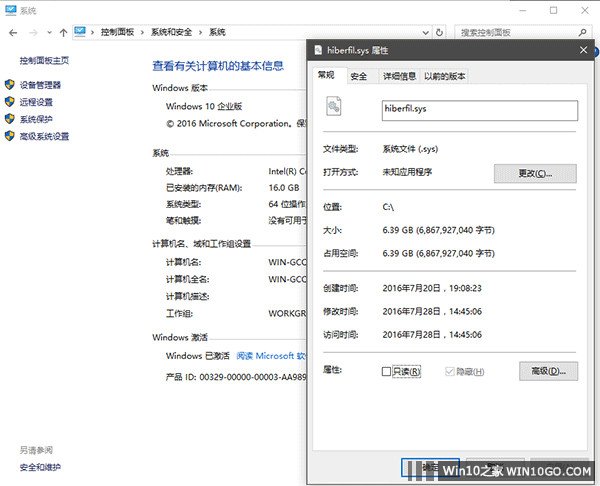Switch to the 详细信息 tab
The width and height of the screenshot is (600, 486).
[x=399, y=76]
